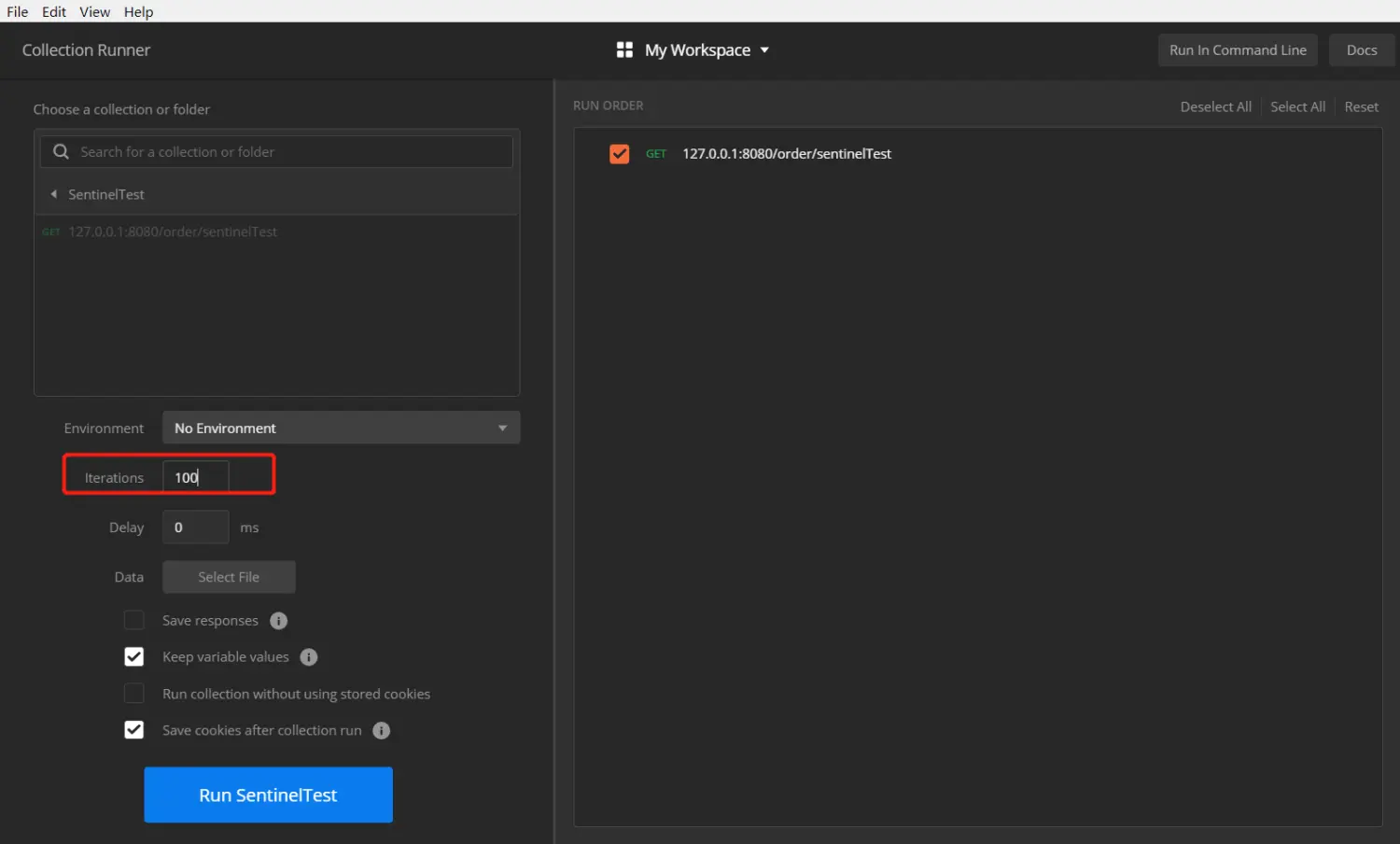This screenshot has height=844, width=1400.
Task: Open the View menu
Action: click(94, 11)
